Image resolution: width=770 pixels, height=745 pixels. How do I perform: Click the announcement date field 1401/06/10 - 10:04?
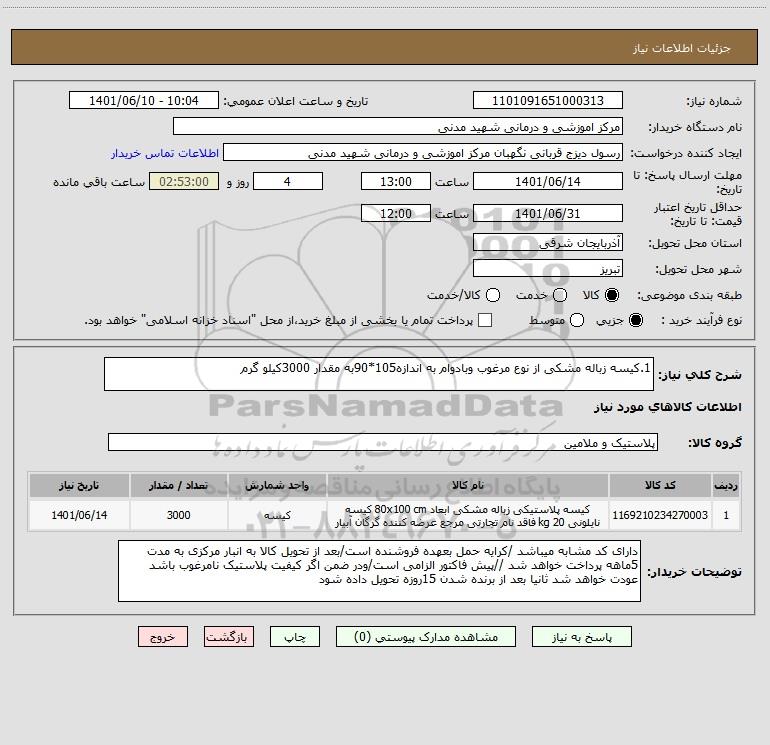(x=144, y=101)
